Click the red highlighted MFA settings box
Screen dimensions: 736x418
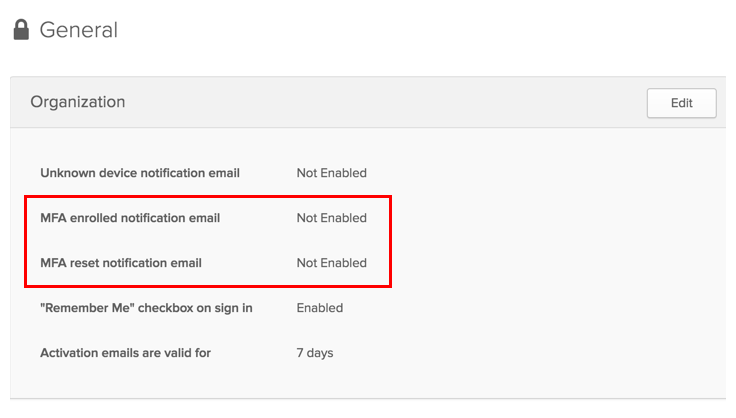point(208,241)
